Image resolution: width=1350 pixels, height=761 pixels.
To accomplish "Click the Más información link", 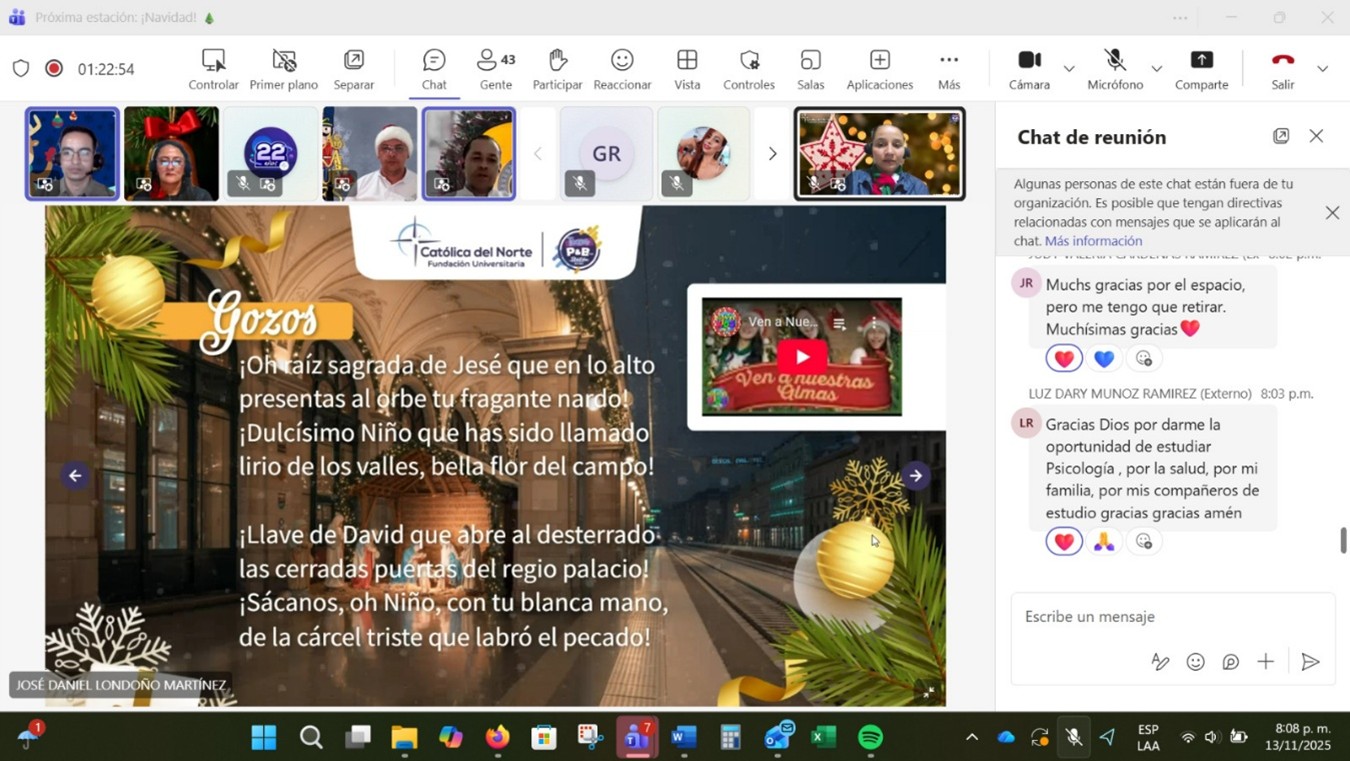I will [x=1093, y=241].
